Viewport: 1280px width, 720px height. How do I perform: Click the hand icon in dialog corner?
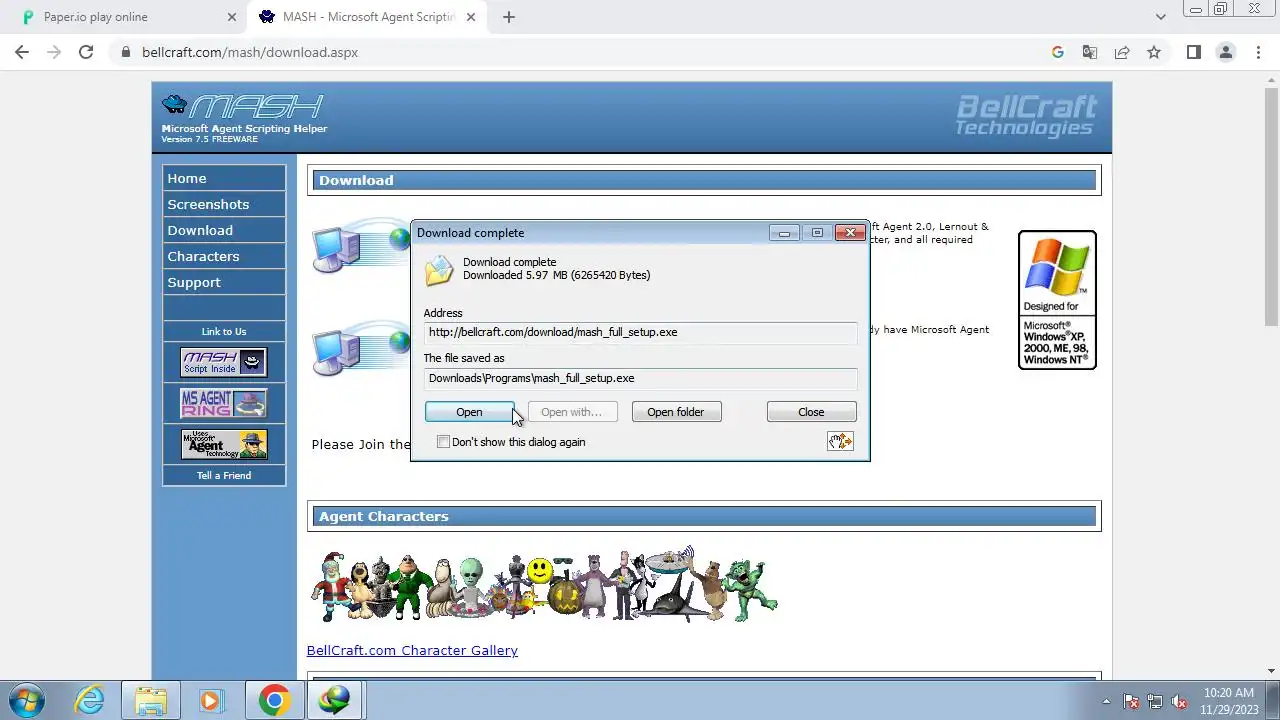pos(840,441)
